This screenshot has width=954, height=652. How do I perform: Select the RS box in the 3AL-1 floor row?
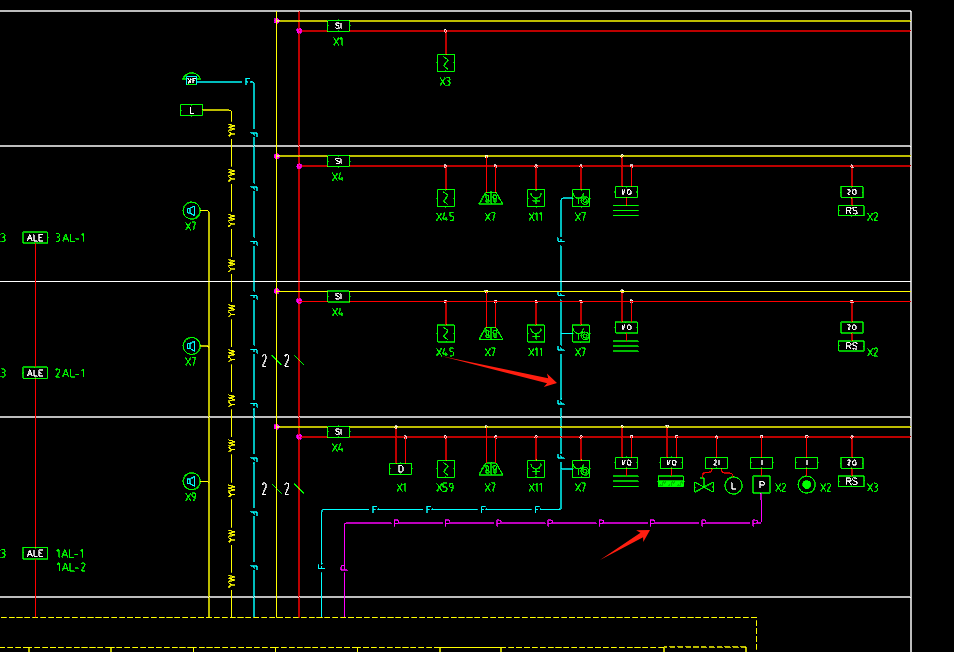(851, 210)
